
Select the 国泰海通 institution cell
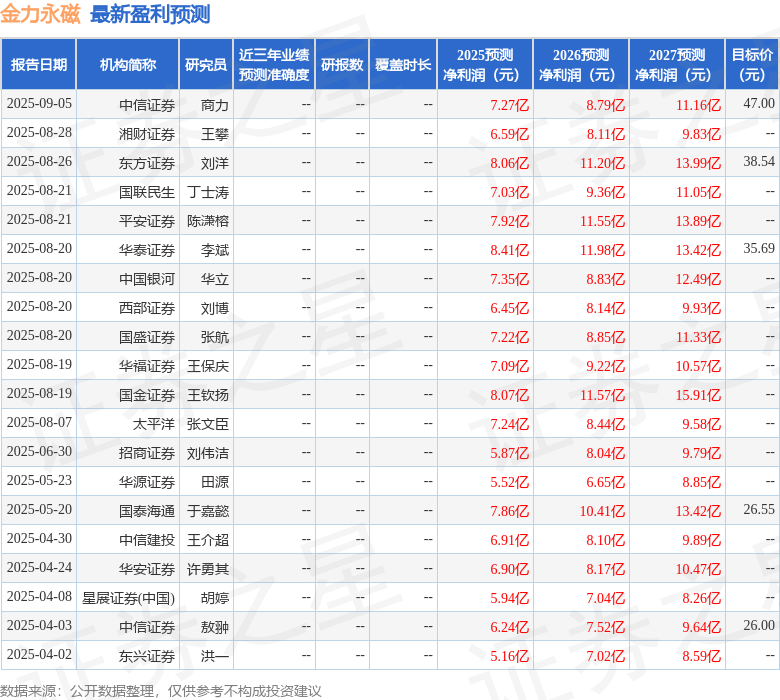pyautogui.click(x=147, y=511)
